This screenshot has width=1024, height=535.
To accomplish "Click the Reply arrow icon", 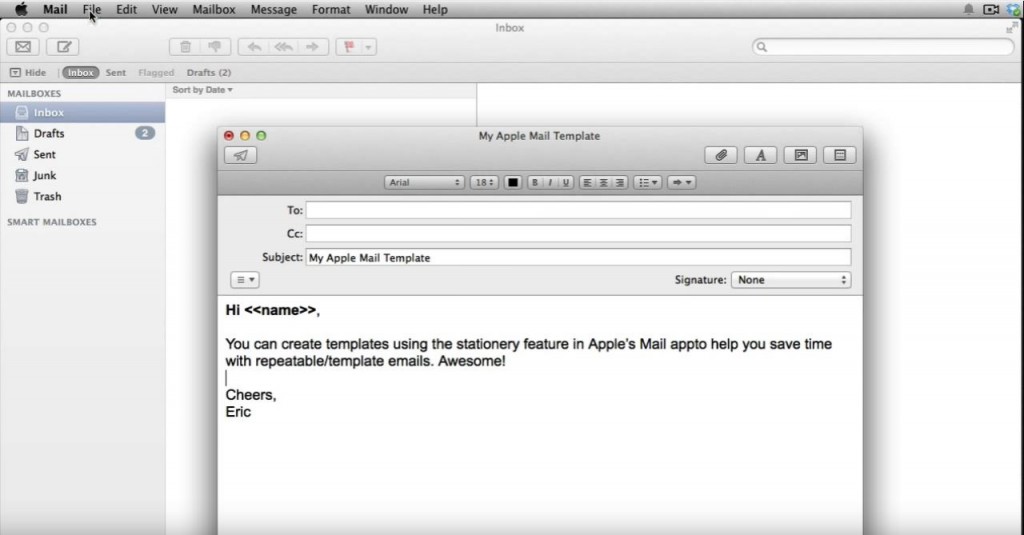I will pos(254,47).
